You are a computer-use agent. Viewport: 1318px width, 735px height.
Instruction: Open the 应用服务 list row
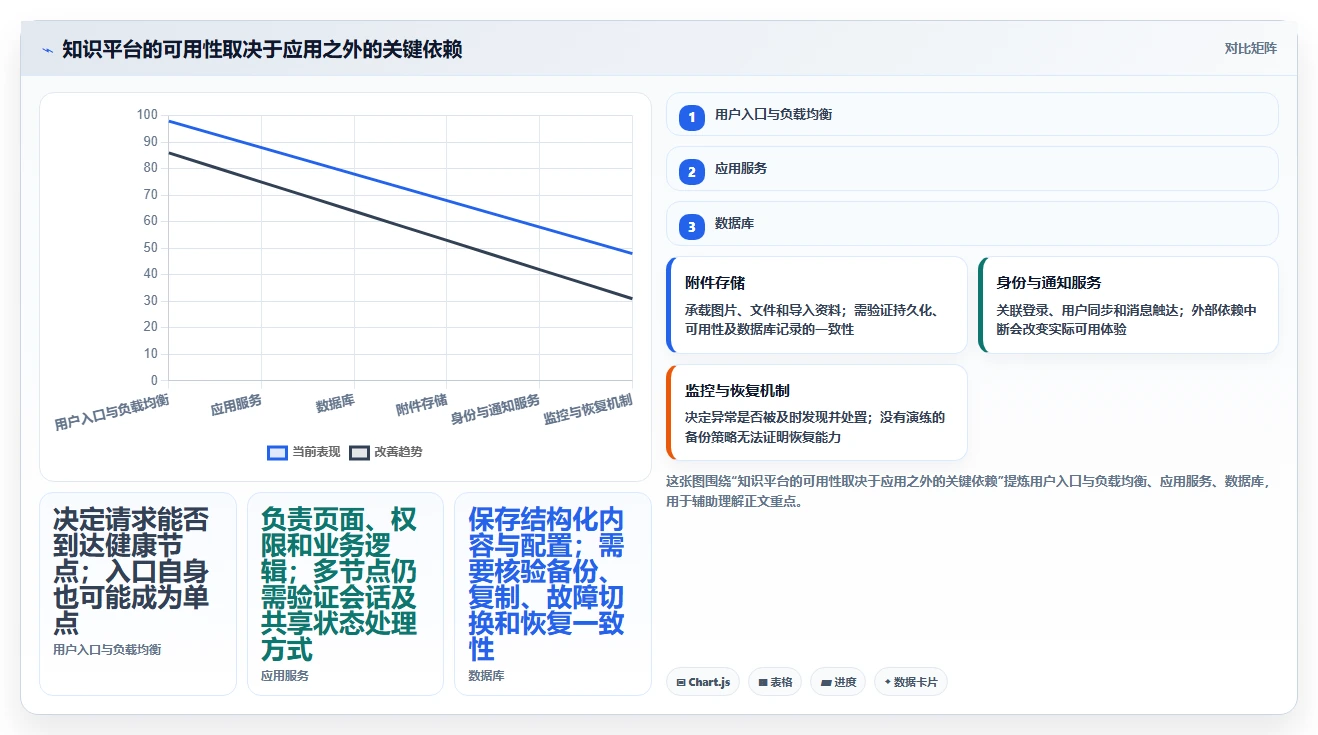pos(972,168)
